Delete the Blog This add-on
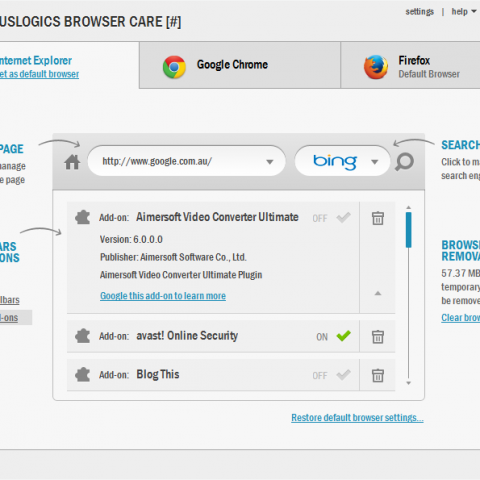480x480 pixels. coord(378,375)
